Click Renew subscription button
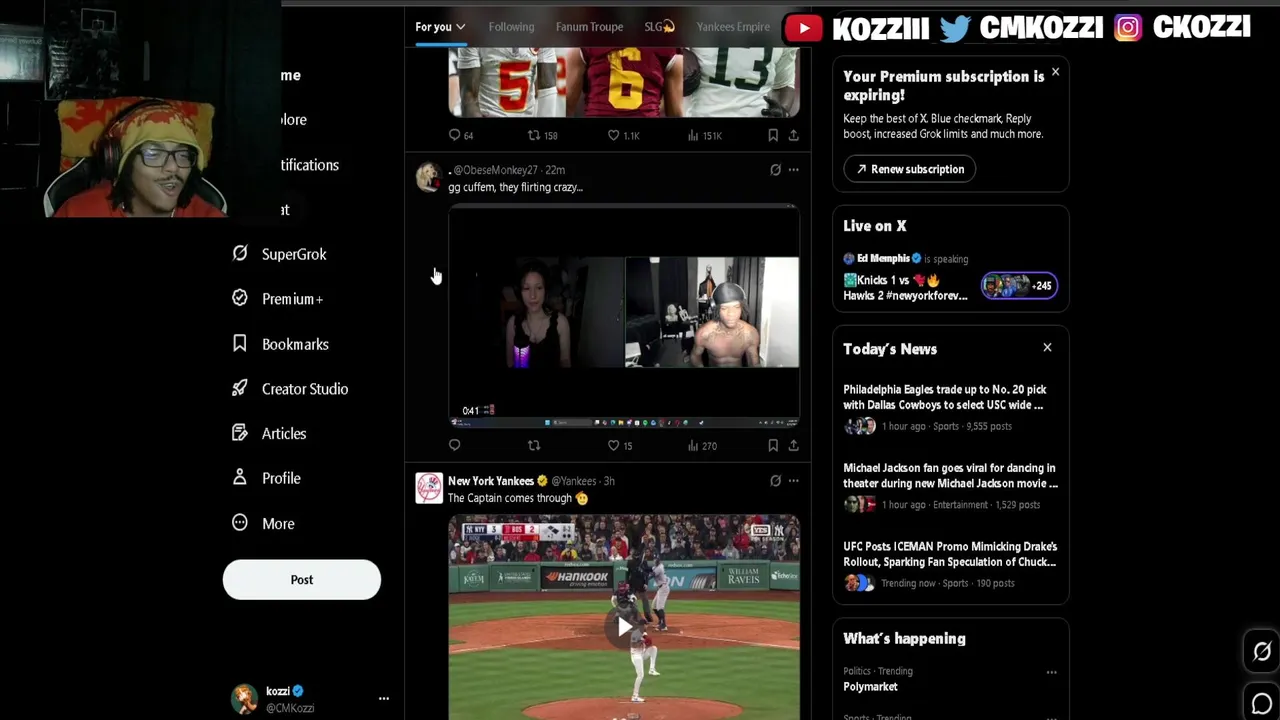The height and width of the screenshot is (720, 1280). pos(909,169)
